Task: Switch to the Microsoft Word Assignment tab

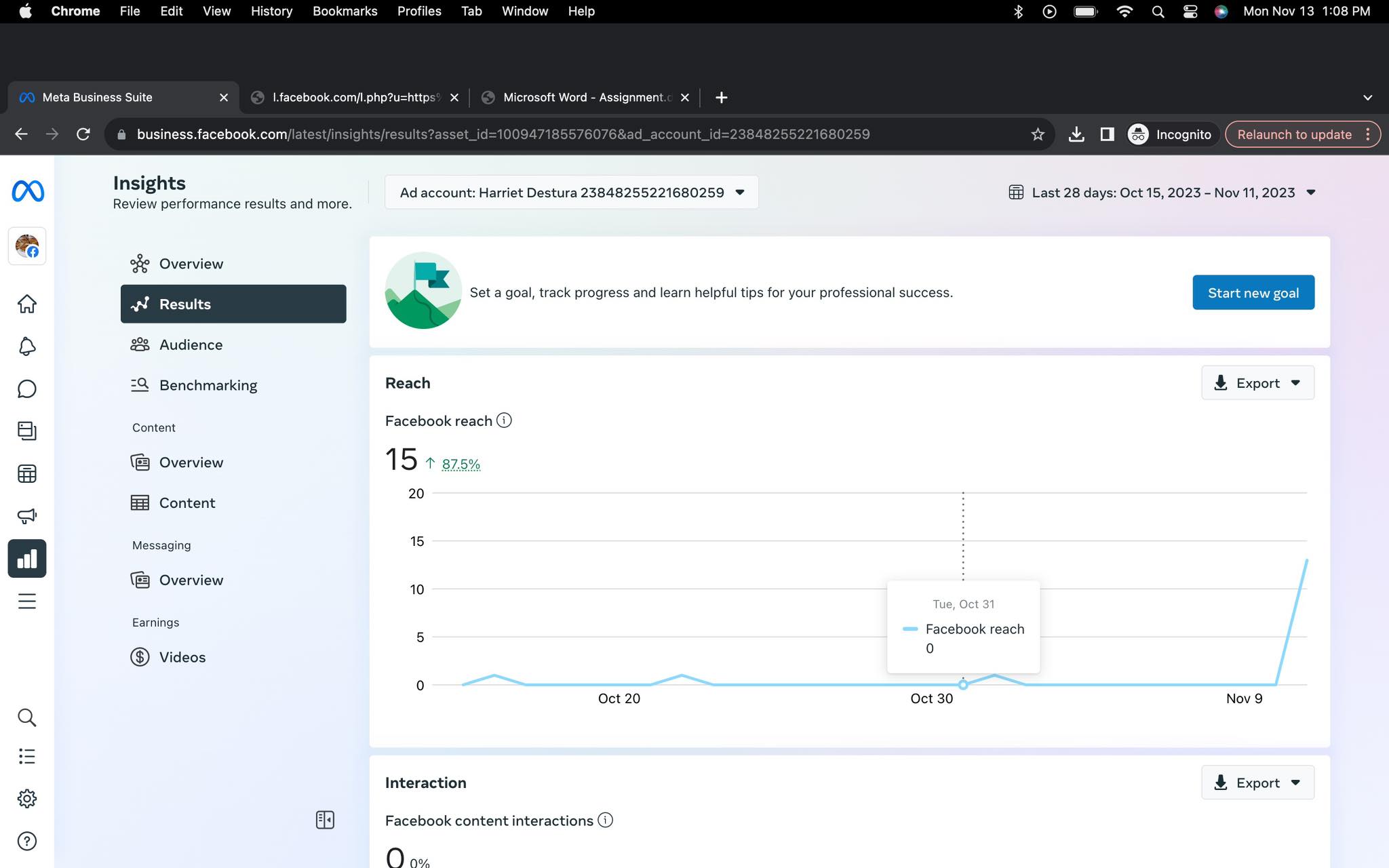Action: tap(585, 98)
